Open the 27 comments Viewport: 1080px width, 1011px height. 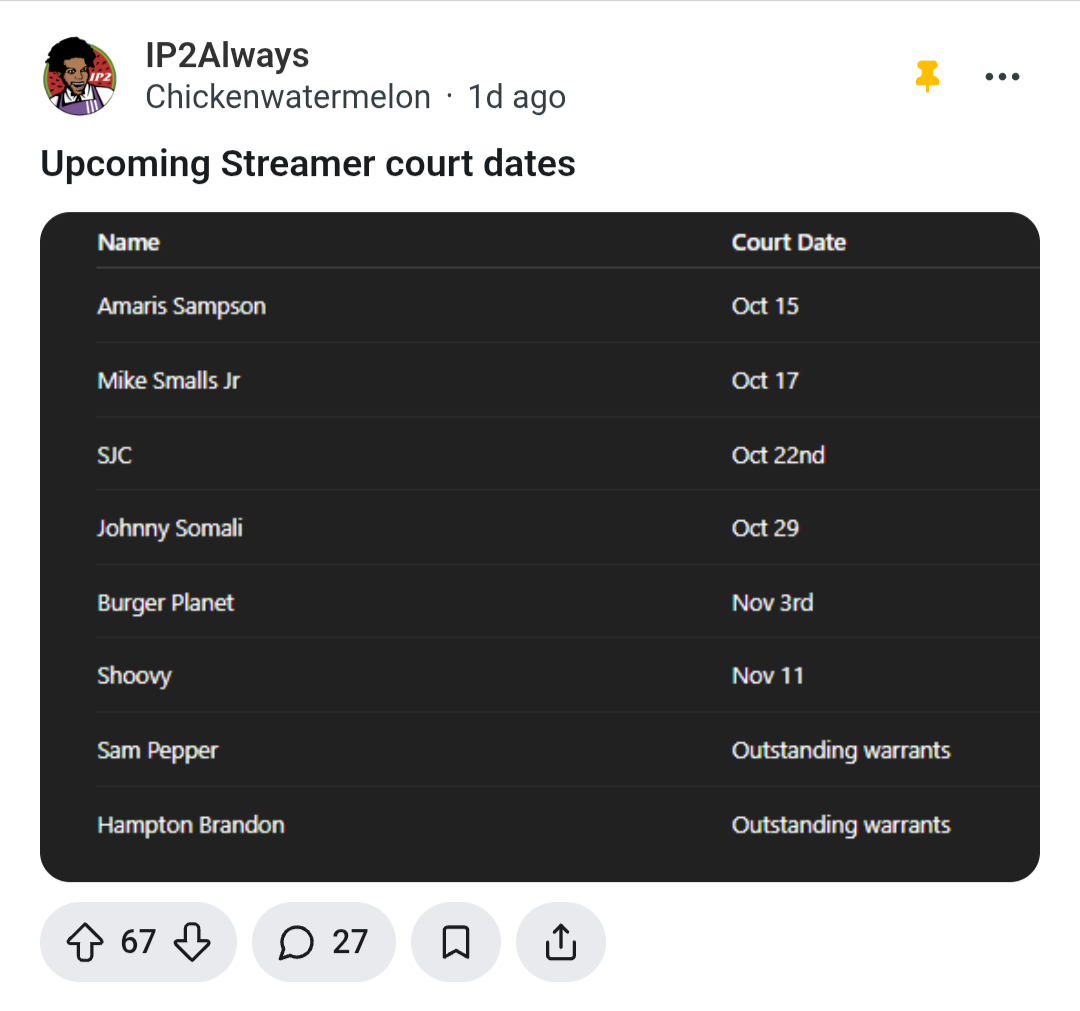[x=323, y=942]
